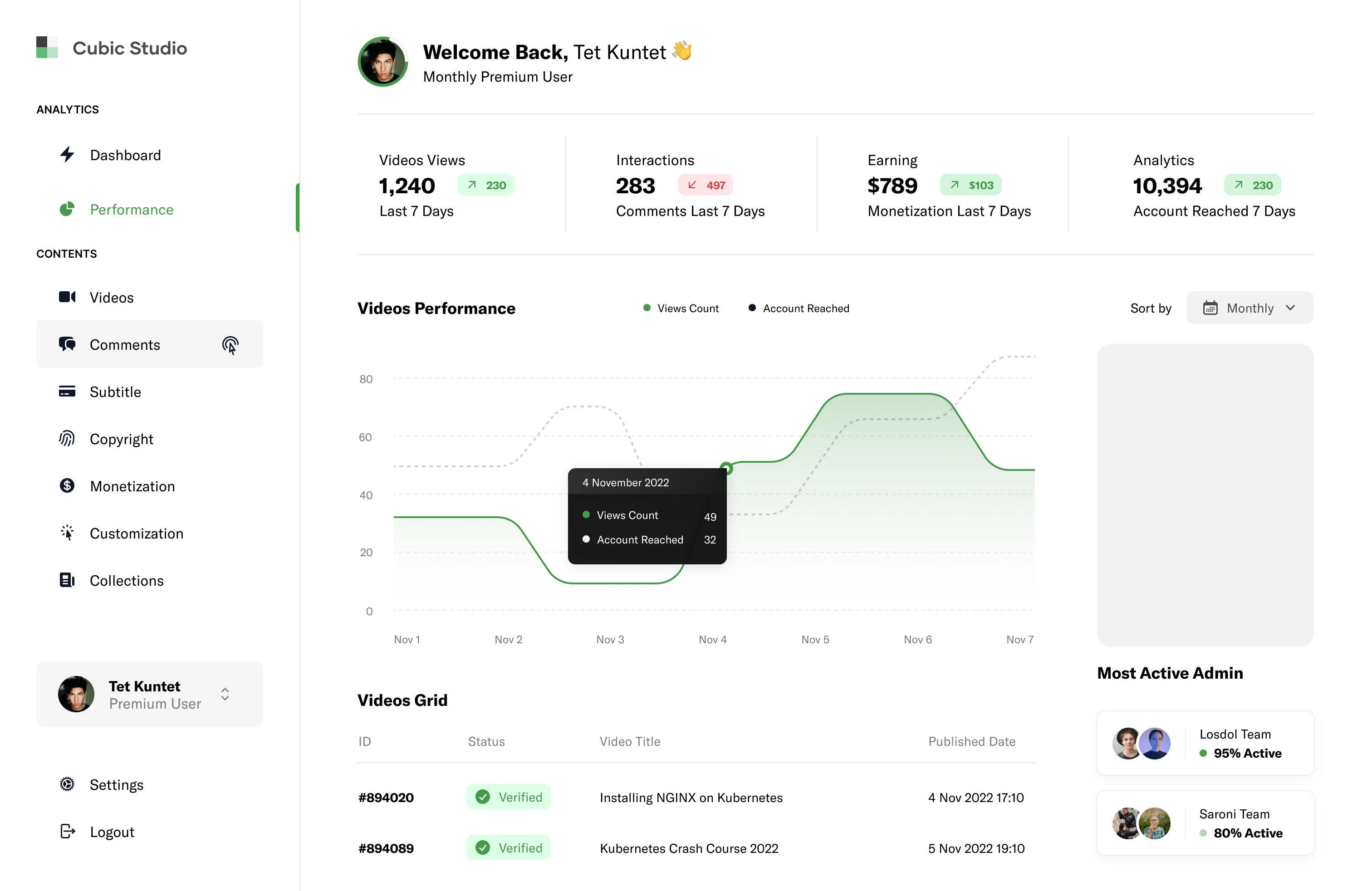Open the Kubernetes Crash Course 2022 video

(688, 848)
